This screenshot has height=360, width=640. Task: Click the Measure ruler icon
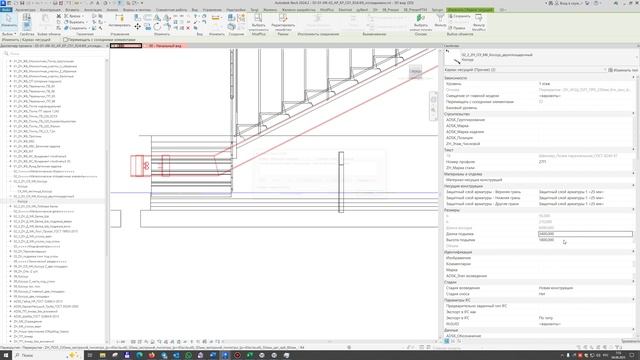pos(216,18)
